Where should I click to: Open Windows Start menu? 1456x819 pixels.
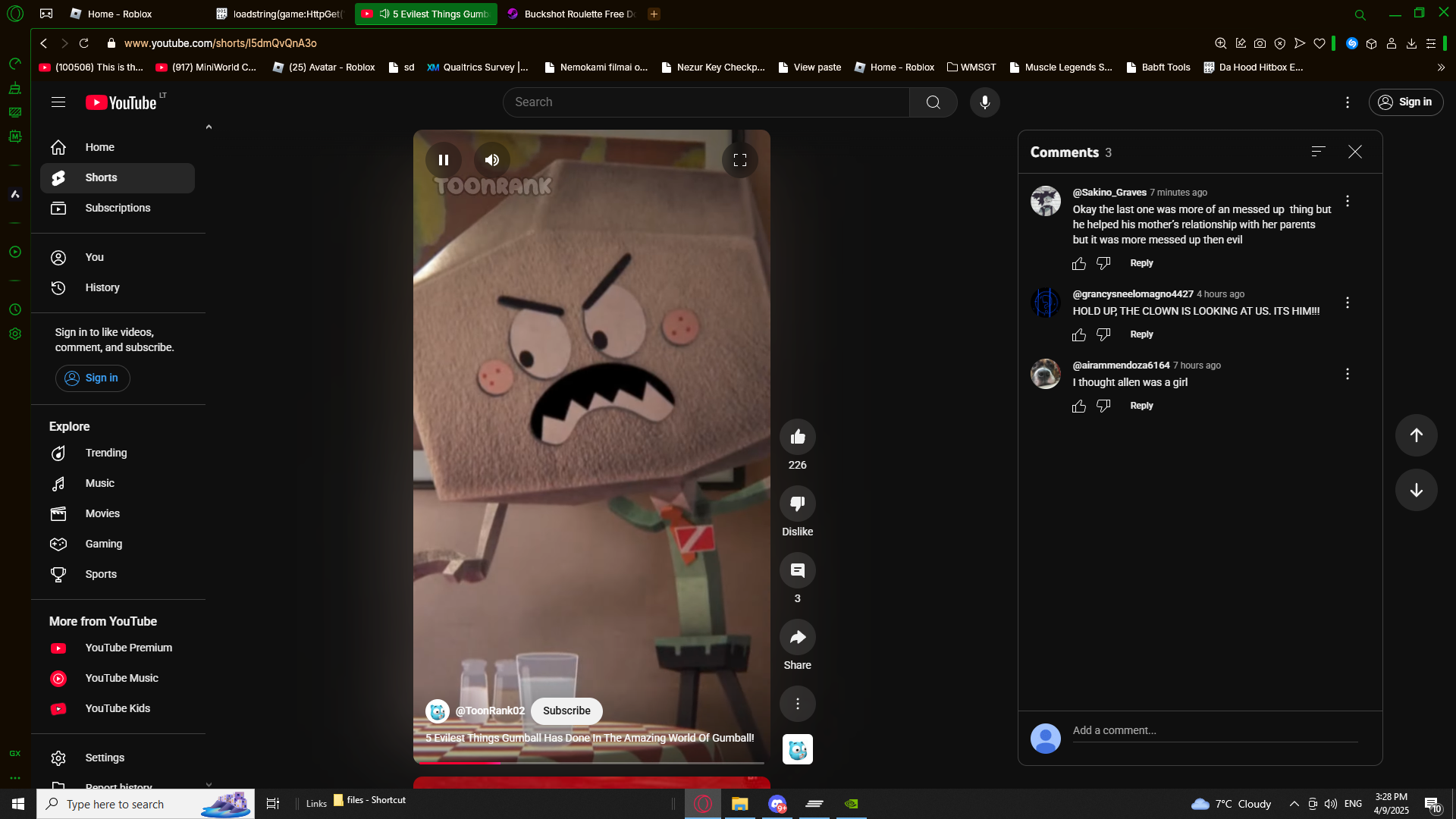[18, 804]
